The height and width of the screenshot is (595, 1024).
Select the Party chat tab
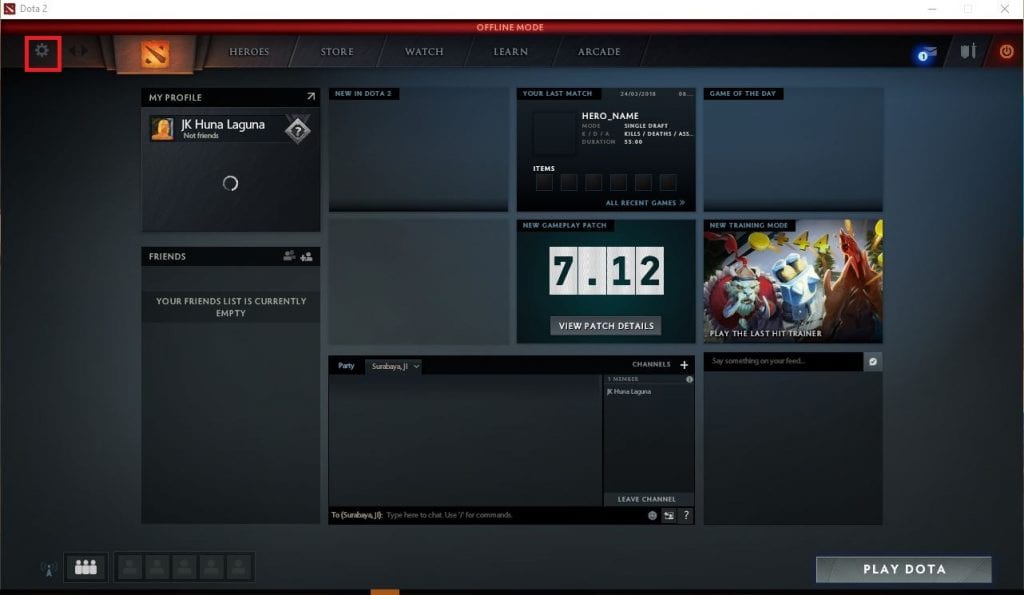click(346, 366)
